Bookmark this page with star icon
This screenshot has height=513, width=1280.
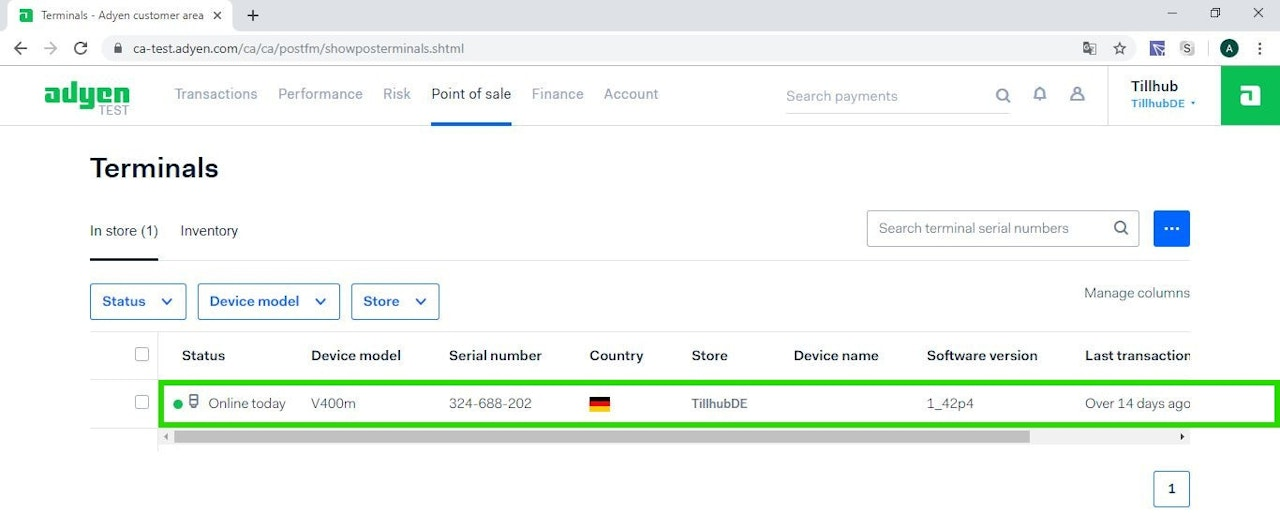(x=1119, y=48)
